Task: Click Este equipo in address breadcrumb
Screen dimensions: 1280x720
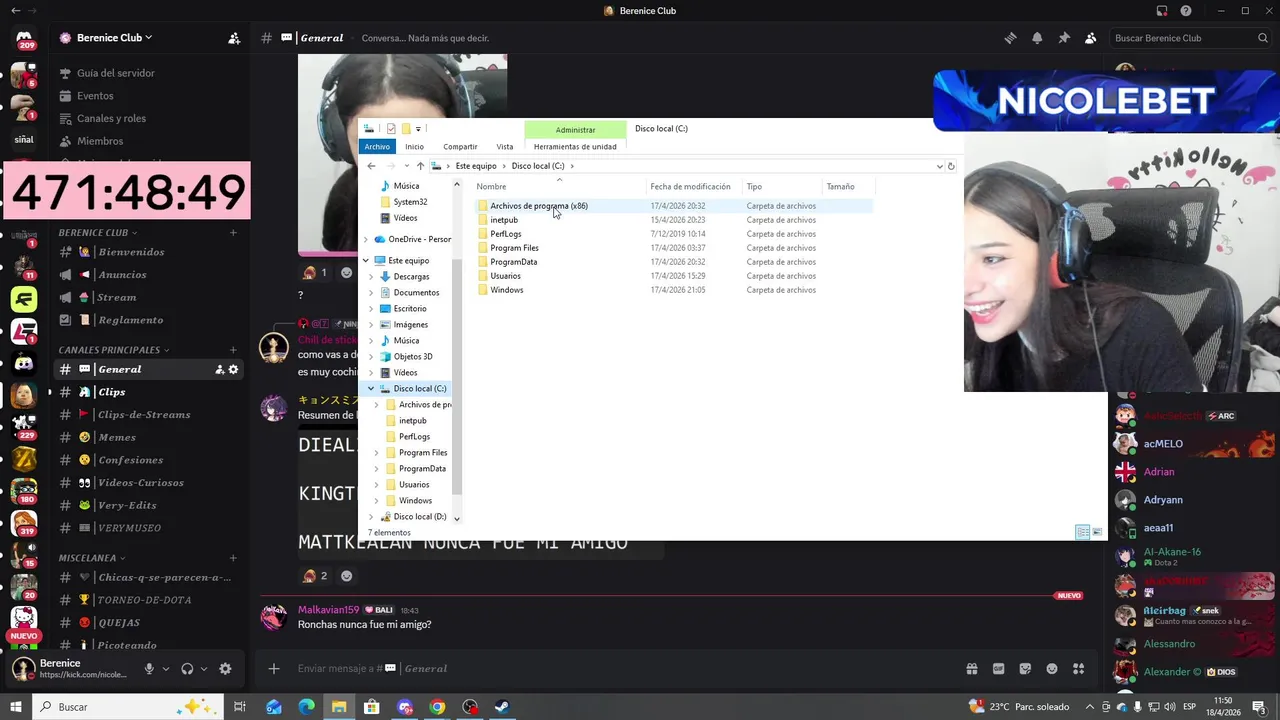Action: point(476,166)
